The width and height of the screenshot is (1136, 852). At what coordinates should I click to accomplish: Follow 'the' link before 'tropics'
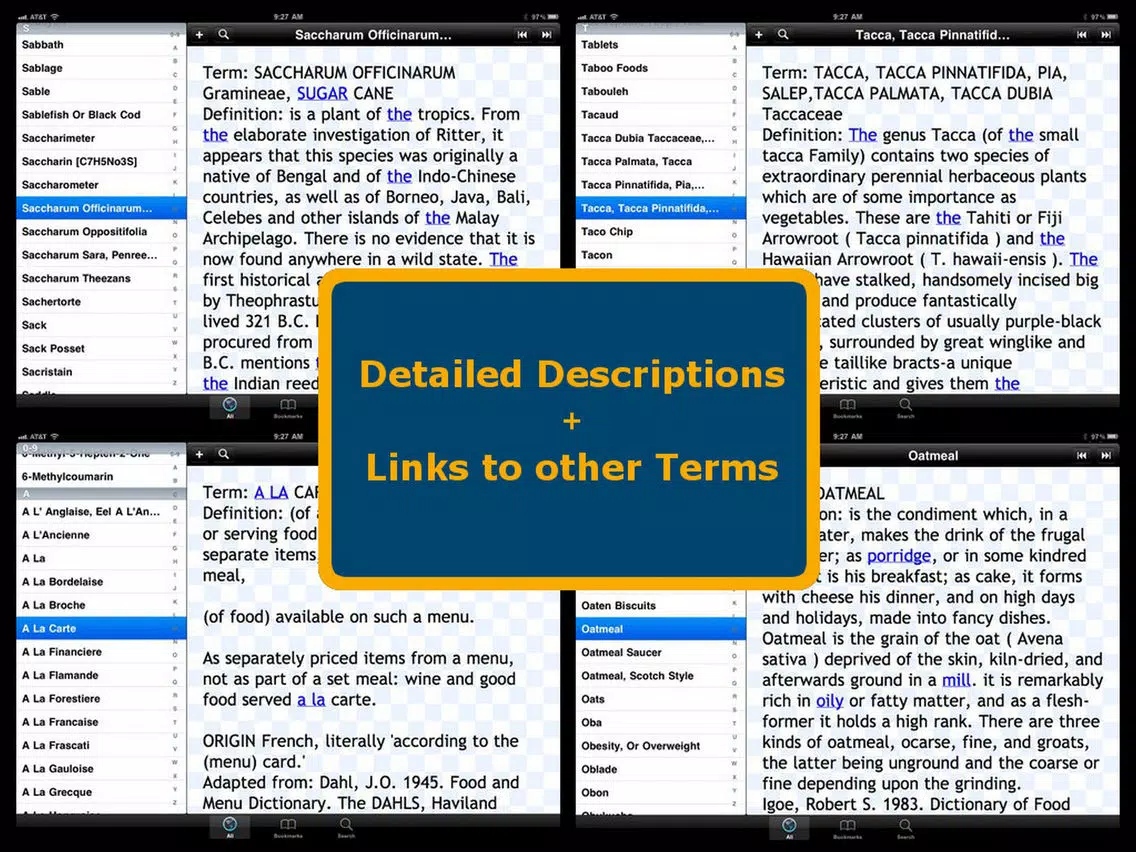(399, 114)
